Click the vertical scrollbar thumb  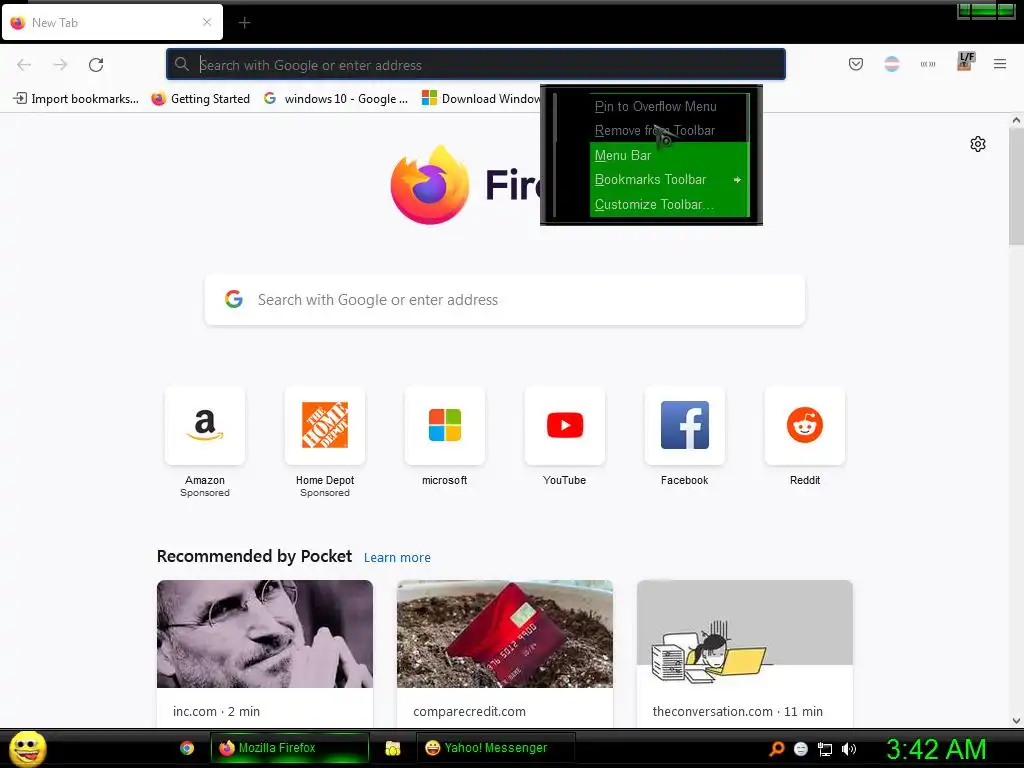[x=1016, y=187]
